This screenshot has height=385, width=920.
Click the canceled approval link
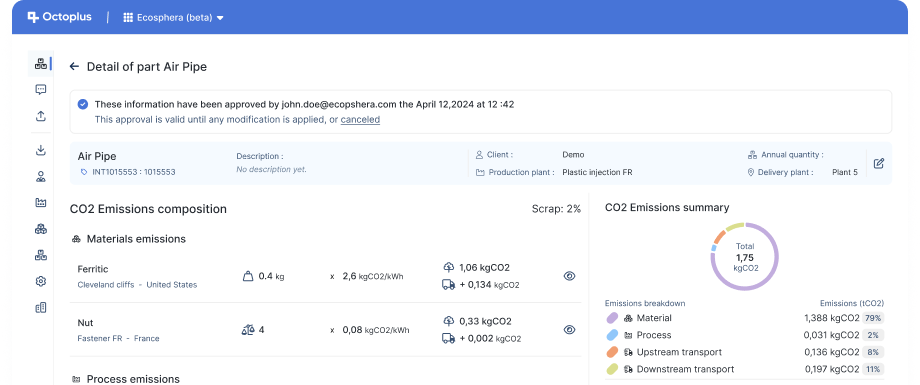[x=360, y=120]
